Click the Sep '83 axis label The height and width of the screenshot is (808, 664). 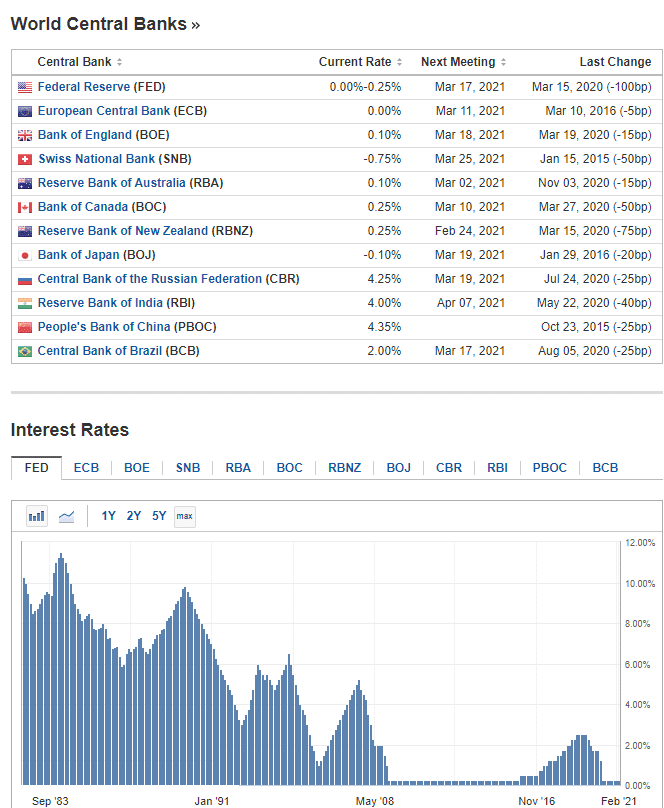coord(50,801)
